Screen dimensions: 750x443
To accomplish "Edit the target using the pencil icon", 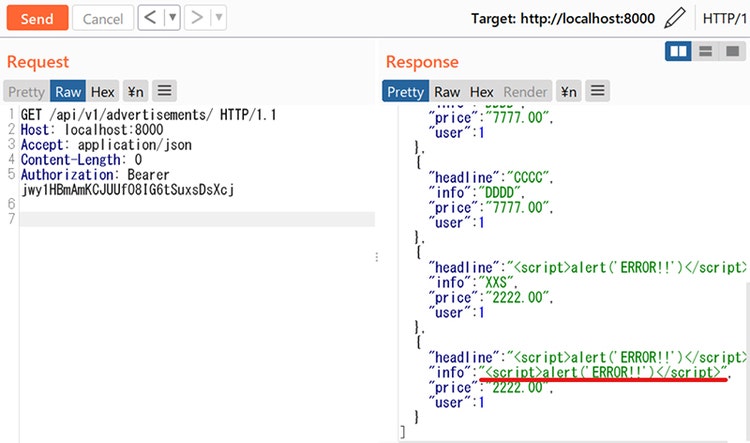I will tap(674, 18).
